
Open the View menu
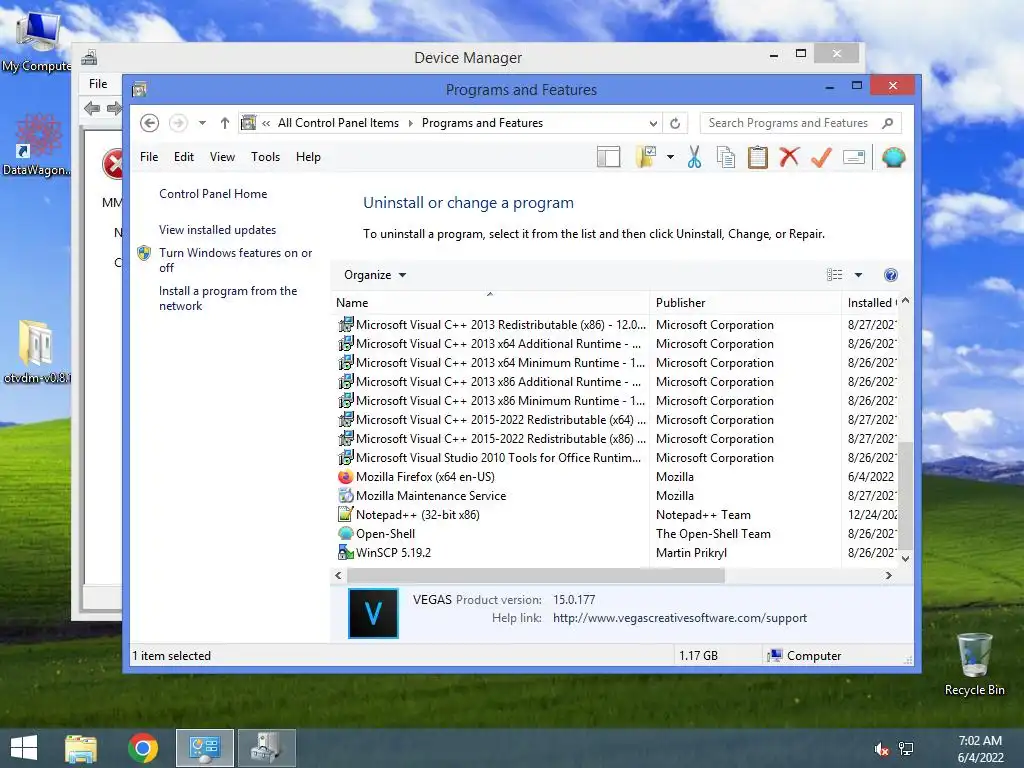point(222,157)
